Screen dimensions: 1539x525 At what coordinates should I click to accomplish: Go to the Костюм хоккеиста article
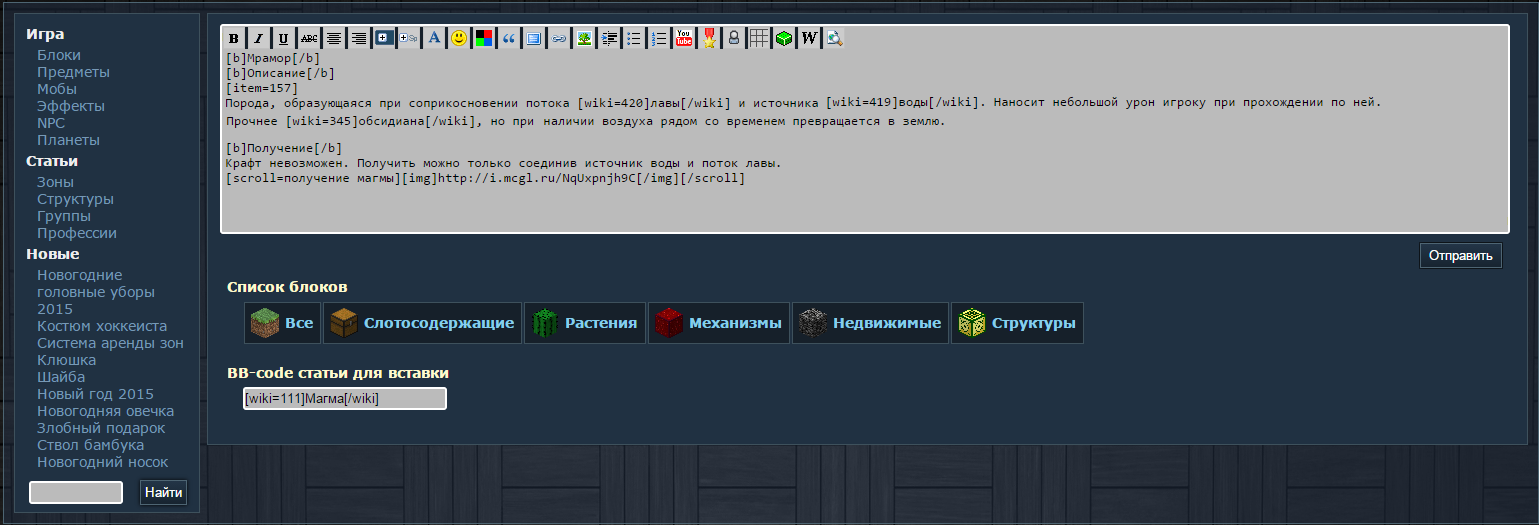coord(102,326)
